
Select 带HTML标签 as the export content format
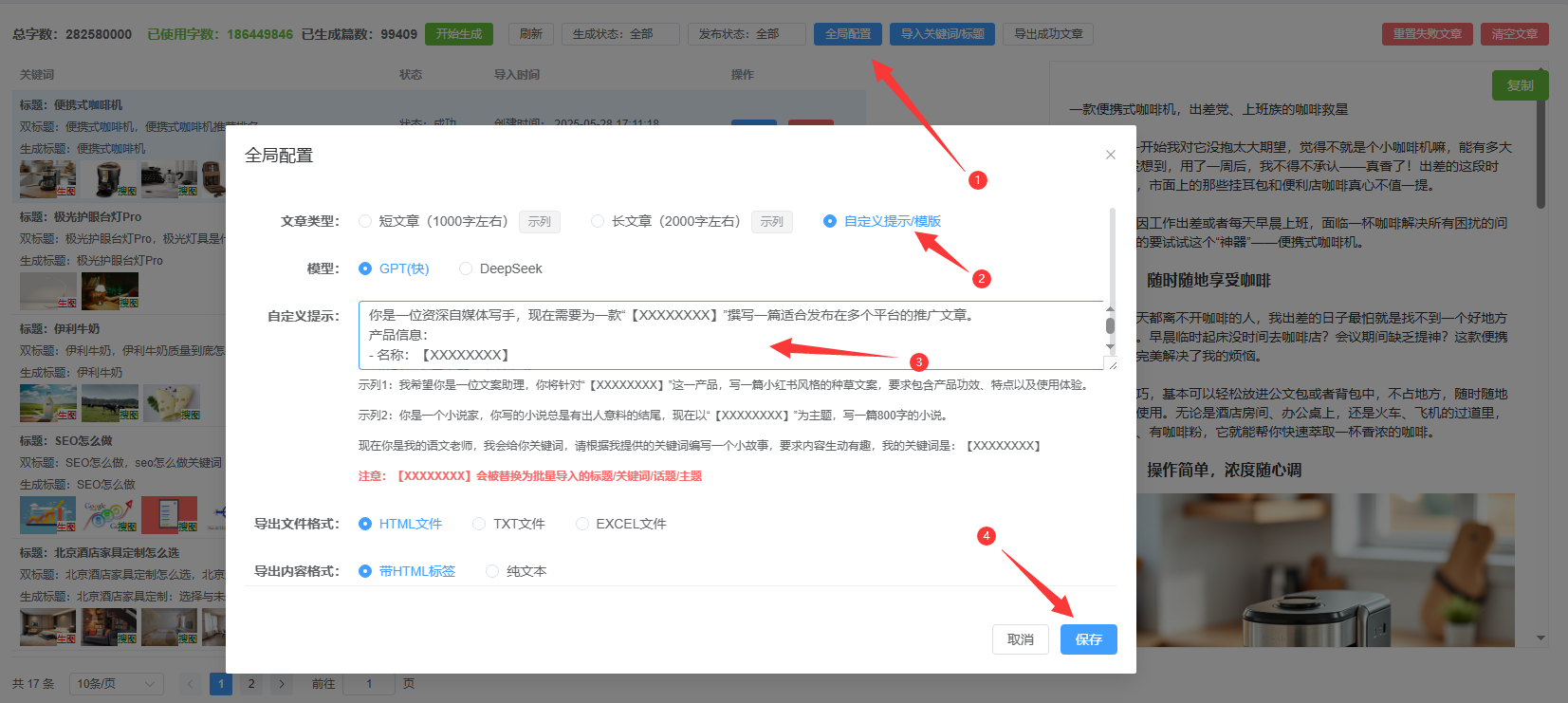[x=407, y=571]
